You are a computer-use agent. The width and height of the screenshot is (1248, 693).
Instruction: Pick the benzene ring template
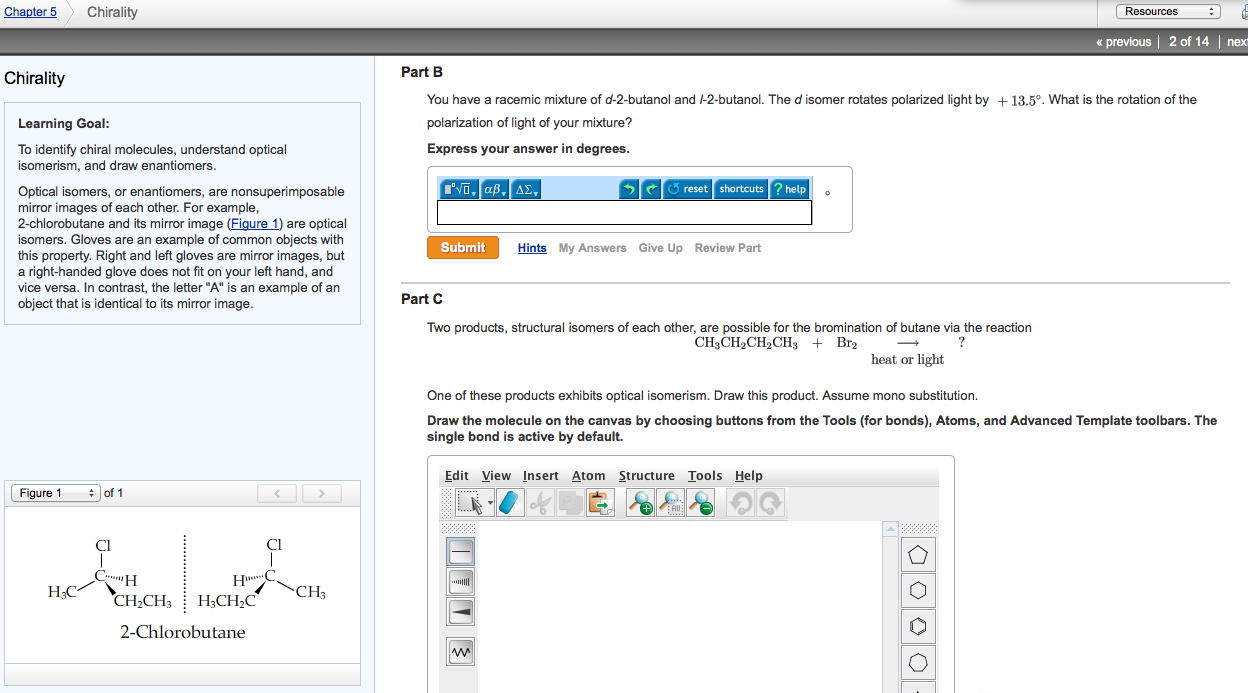917,626
